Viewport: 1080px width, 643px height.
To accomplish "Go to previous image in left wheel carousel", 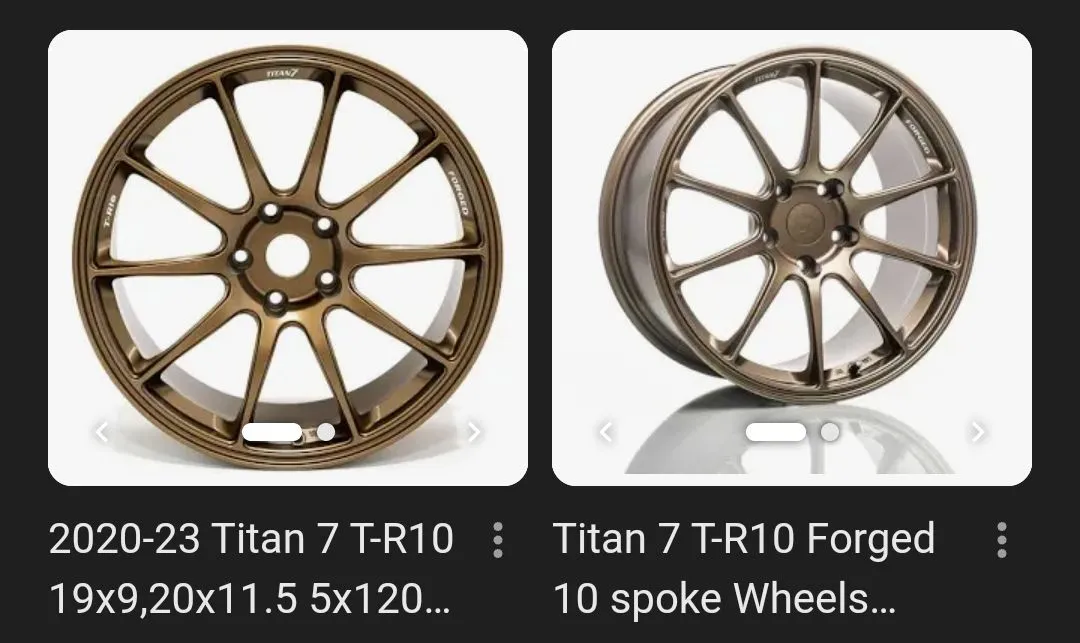I will [101, 432].
